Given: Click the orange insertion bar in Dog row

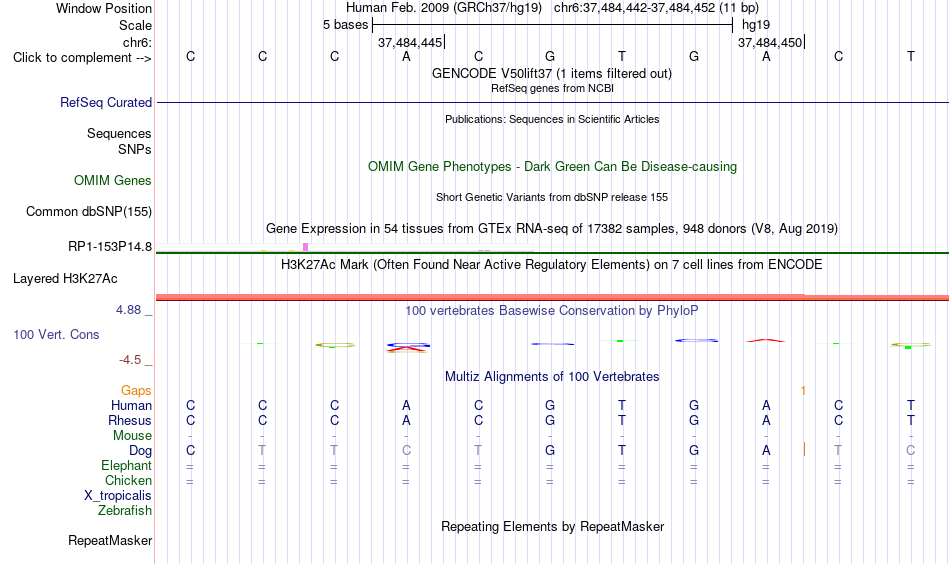Looking at the screenshot, I should click(804, 450).
